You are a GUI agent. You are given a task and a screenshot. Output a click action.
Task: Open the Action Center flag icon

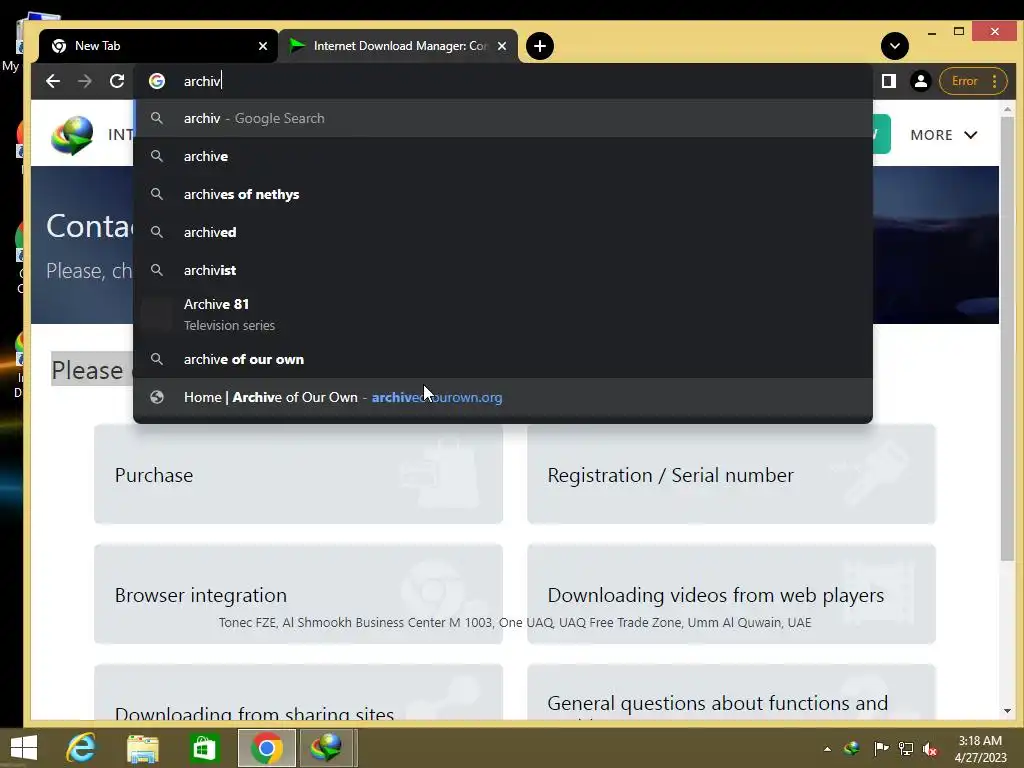(x=880, y=748)
